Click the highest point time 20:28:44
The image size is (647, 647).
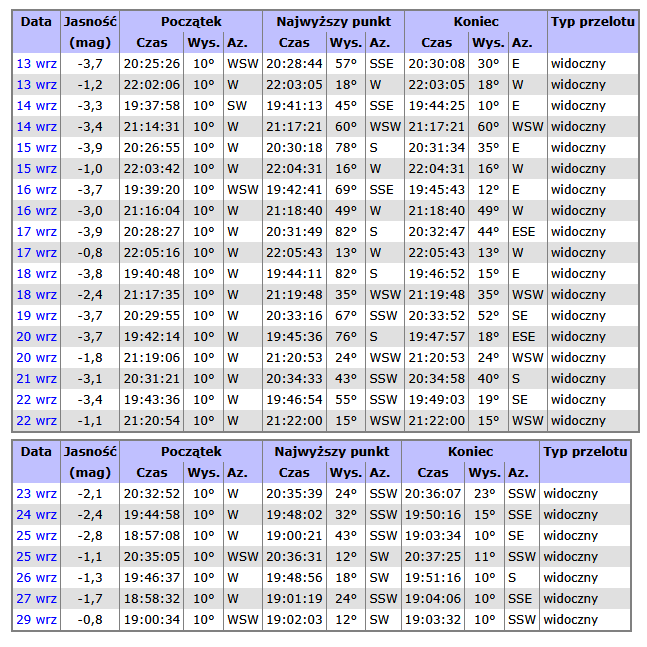[x=294, y=64]
